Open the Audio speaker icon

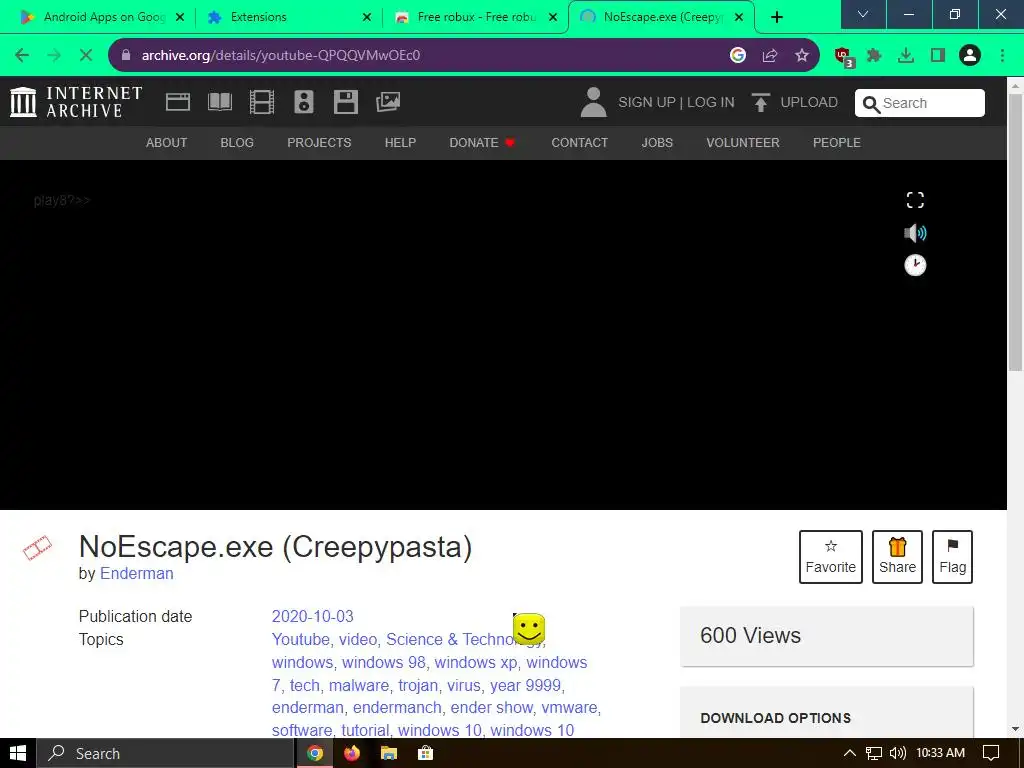(x=304, y=102)
